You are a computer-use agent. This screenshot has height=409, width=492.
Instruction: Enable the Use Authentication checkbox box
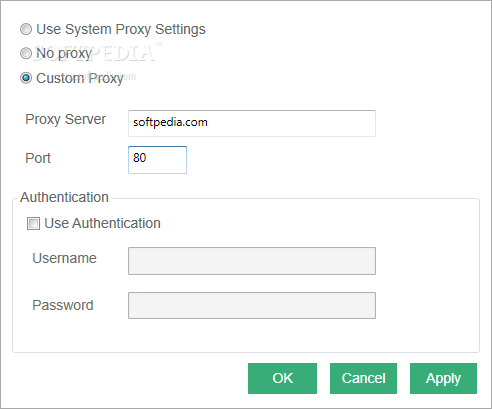tap(33, 224)
